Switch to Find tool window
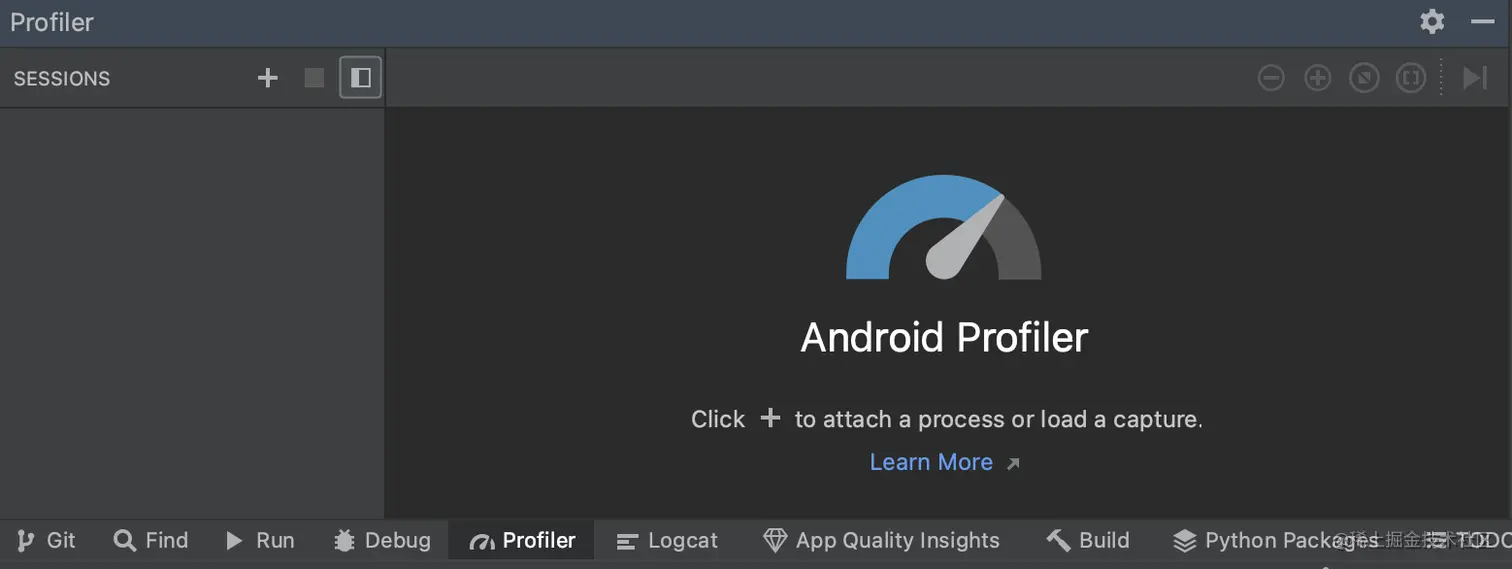Image resolution: width=1512 pixels, height=569 pixels. click(151, 541)
